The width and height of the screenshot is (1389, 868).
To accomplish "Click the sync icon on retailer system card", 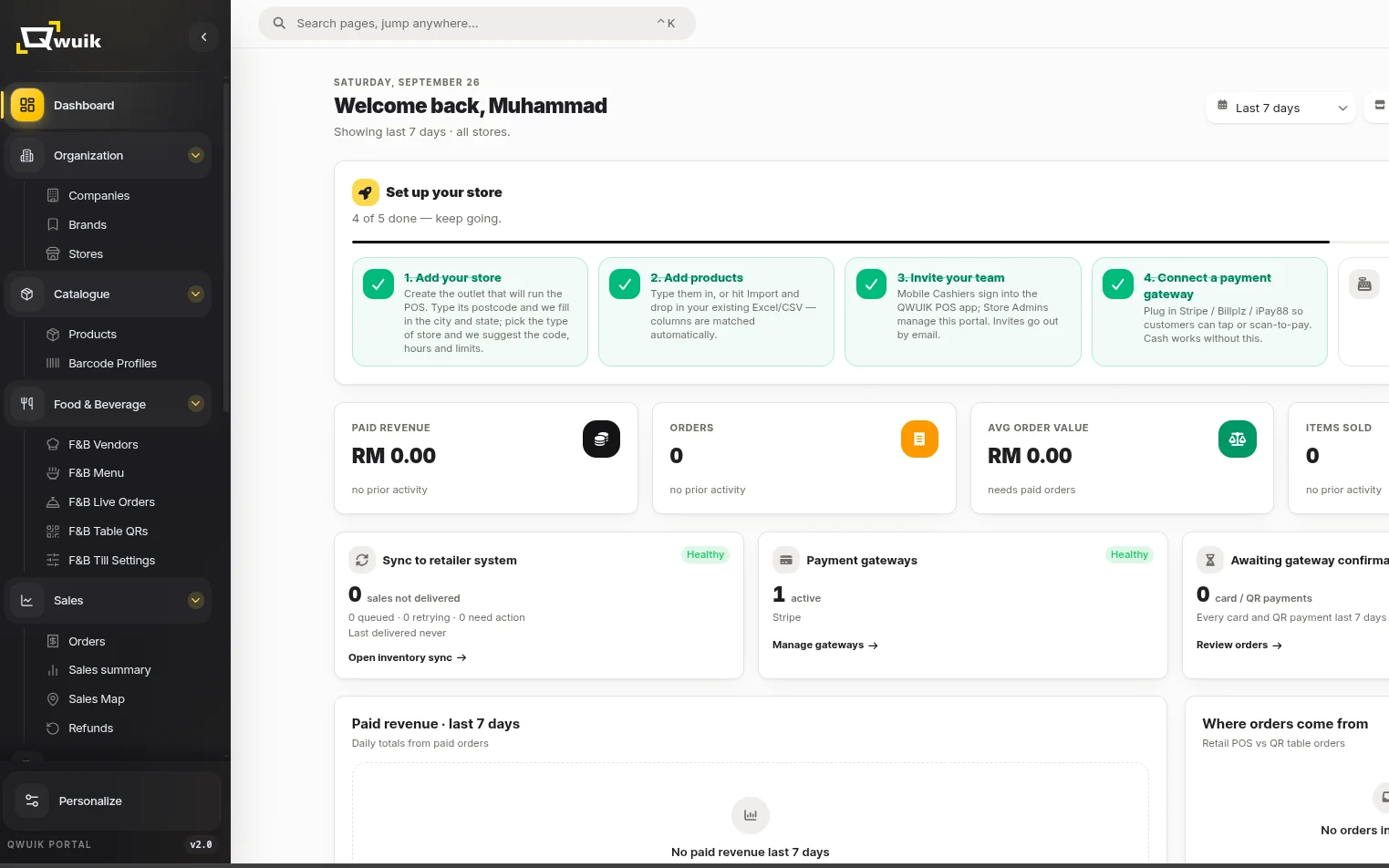I will 362,560.
